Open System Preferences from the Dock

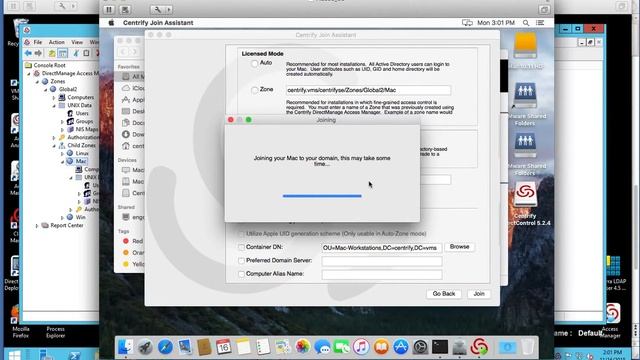420,347
